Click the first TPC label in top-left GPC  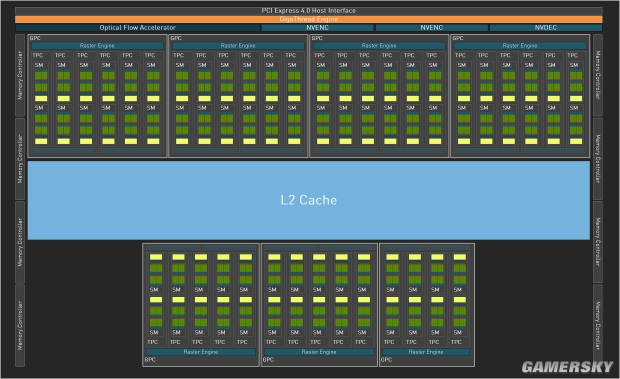click(38, 55)
